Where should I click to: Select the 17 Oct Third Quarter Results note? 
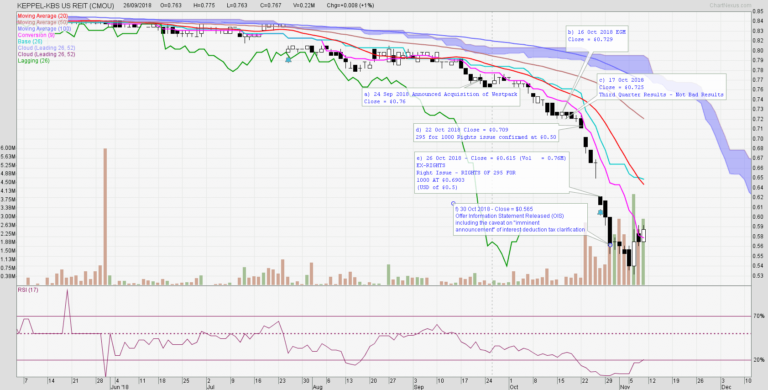(661, 87)
